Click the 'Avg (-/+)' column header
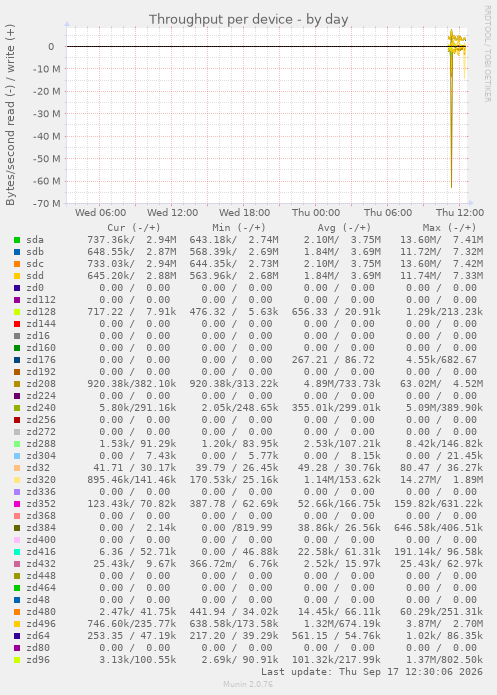 tap(344, 228)
